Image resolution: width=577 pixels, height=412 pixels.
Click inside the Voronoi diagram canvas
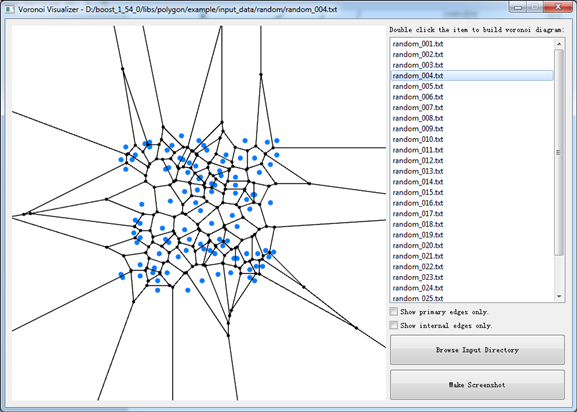199,213
